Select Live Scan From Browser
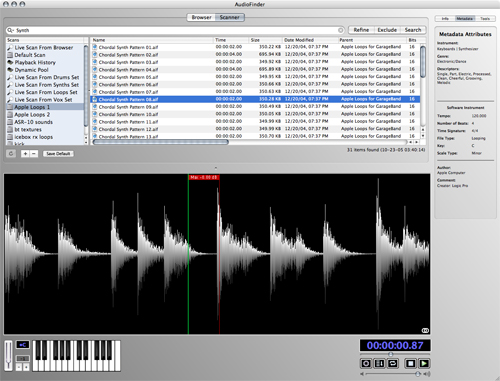The image size is (500, 381). coord(44,48)
